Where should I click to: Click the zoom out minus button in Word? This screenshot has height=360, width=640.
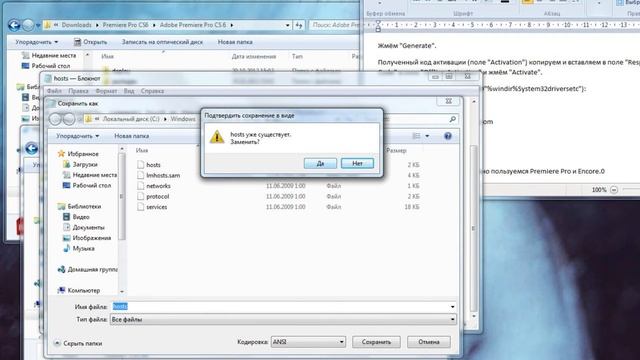[613, 190]
